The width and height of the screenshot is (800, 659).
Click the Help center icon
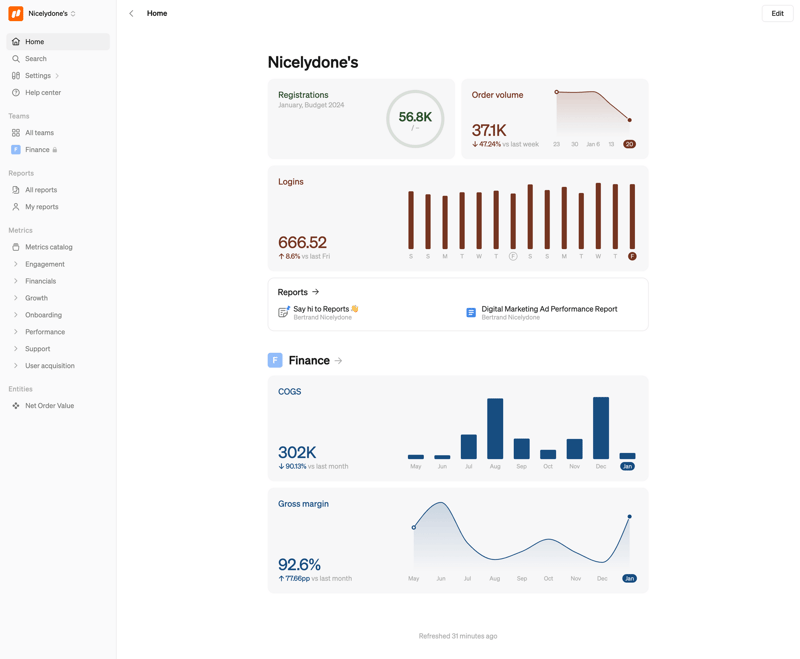(14, 92)
